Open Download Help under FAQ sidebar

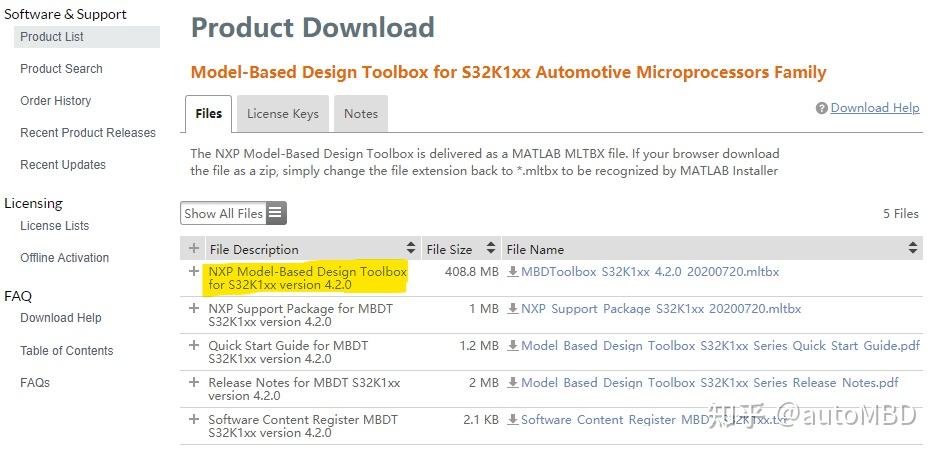pyautogui.click(x=61, y=318)
